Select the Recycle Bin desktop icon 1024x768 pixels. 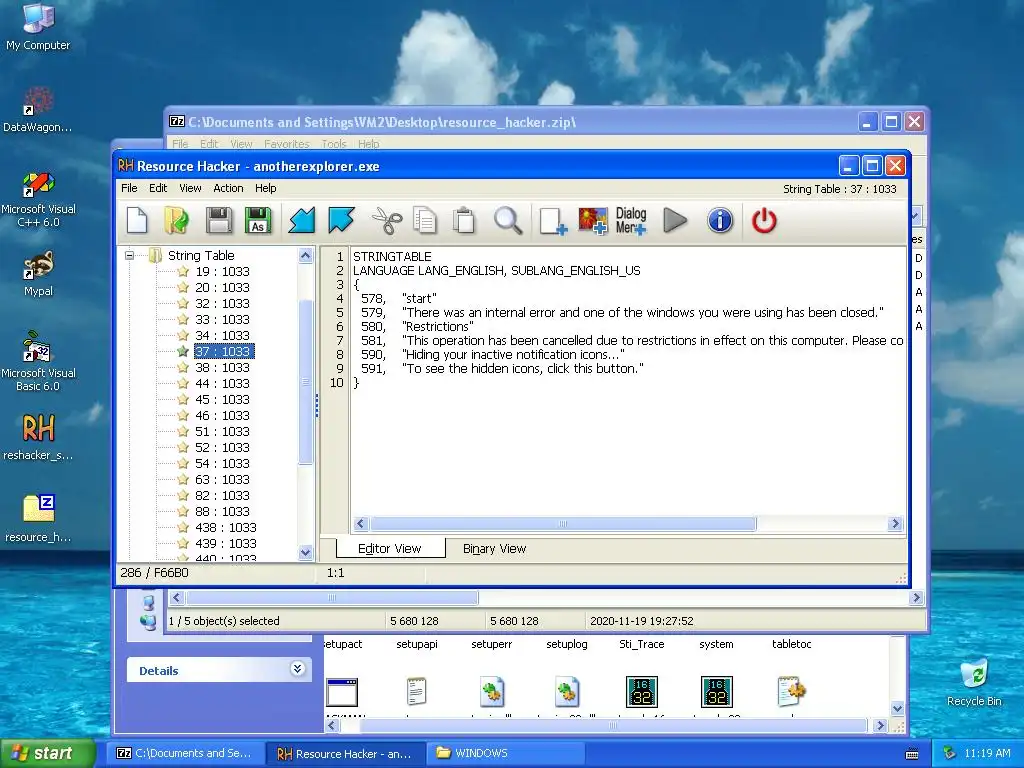point(974,682)
